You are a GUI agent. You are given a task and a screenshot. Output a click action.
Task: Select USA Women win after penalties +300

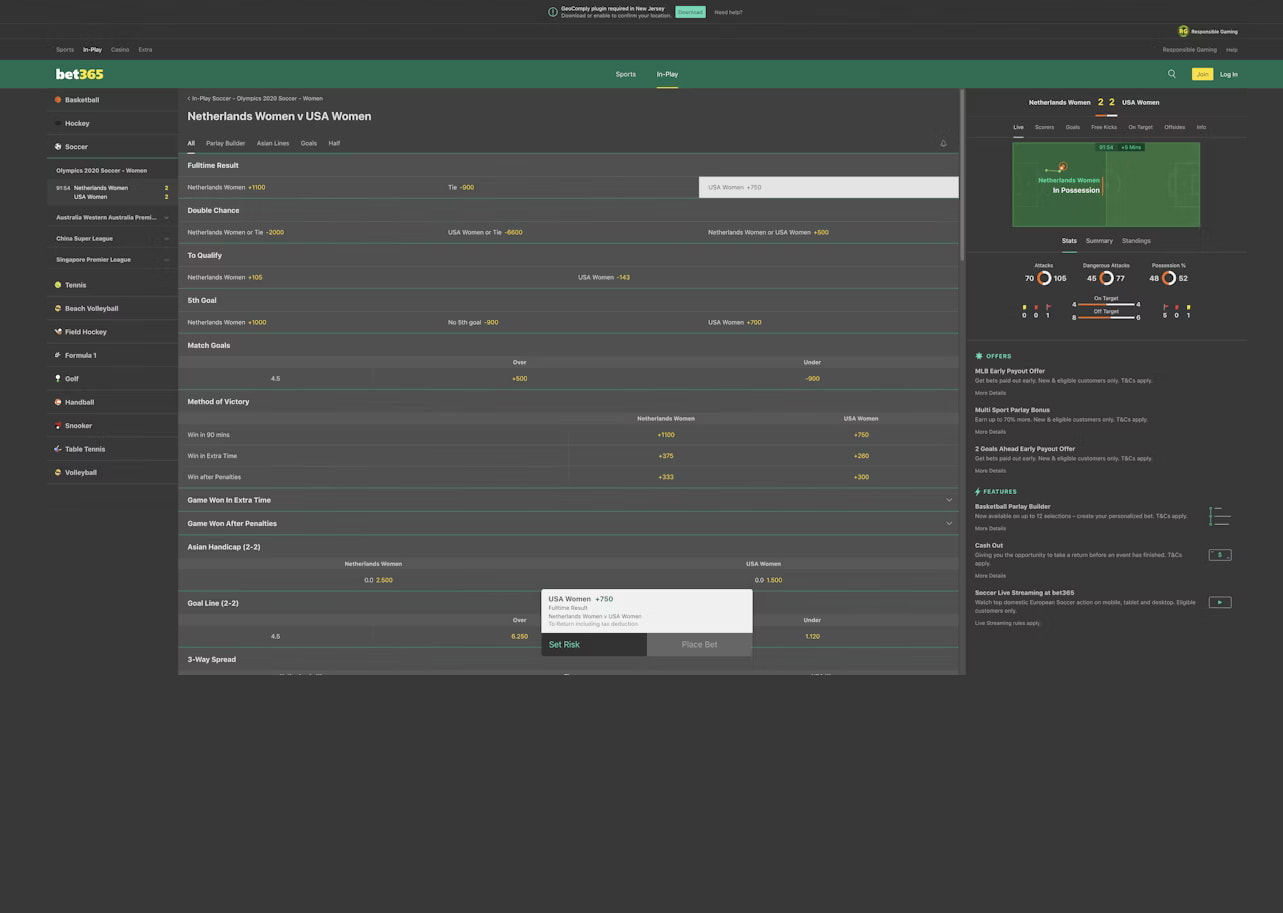861,477
